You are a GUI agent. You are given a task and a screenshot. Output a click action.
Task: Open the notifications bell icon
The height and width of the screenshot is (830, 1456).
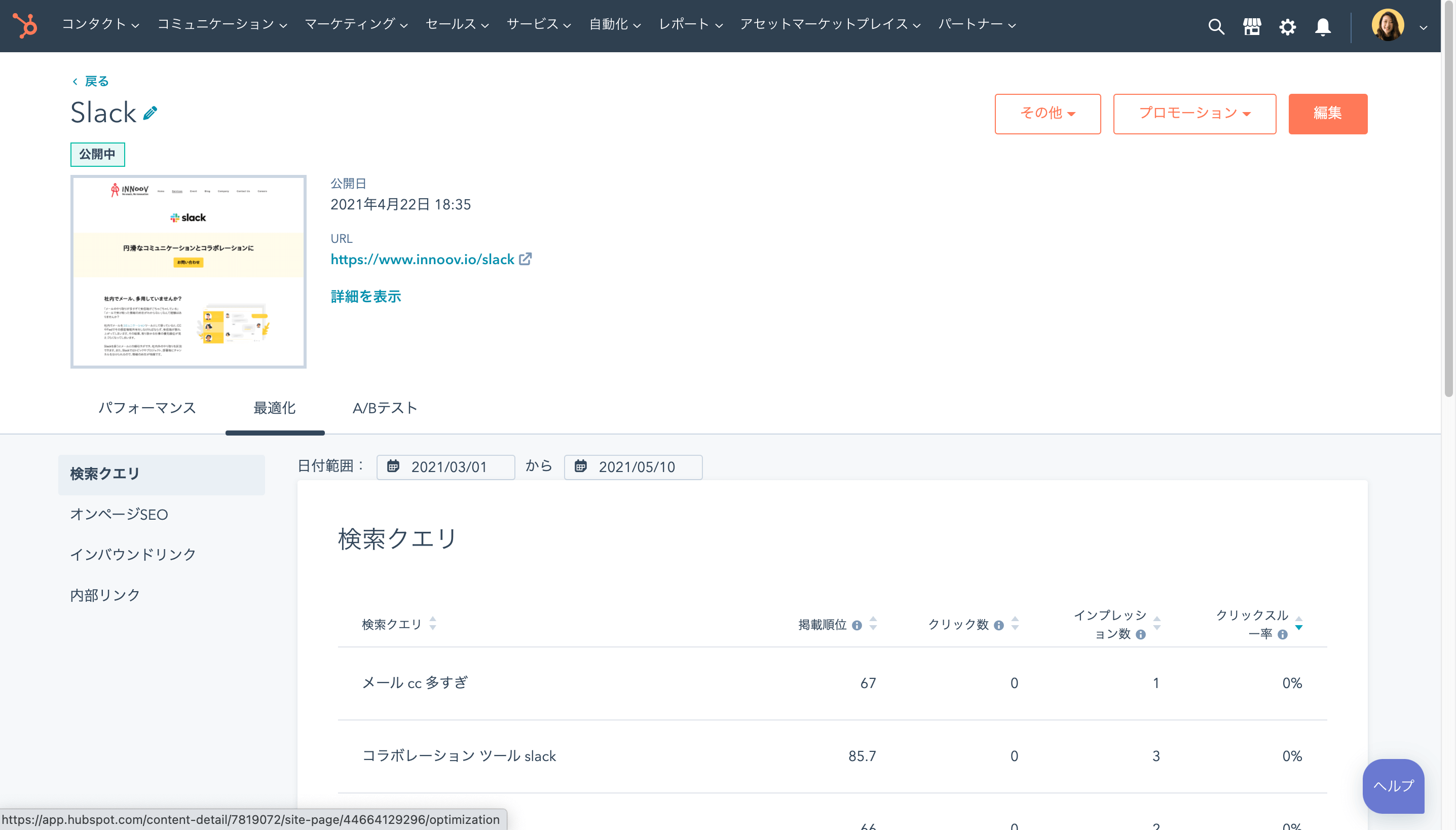1323,26
